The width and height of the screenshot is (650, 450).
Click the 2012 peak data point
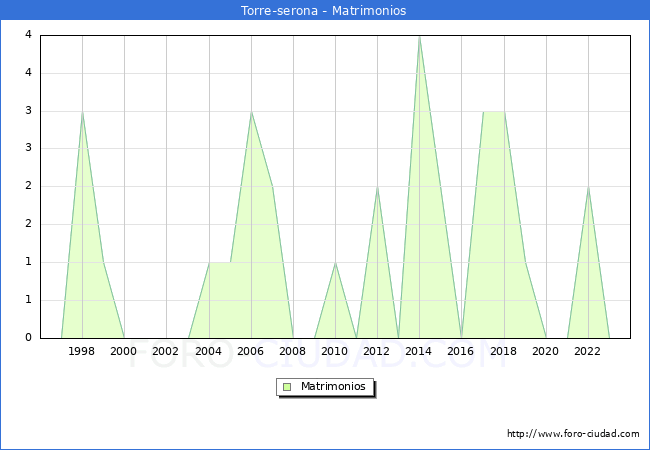point(377,187)
